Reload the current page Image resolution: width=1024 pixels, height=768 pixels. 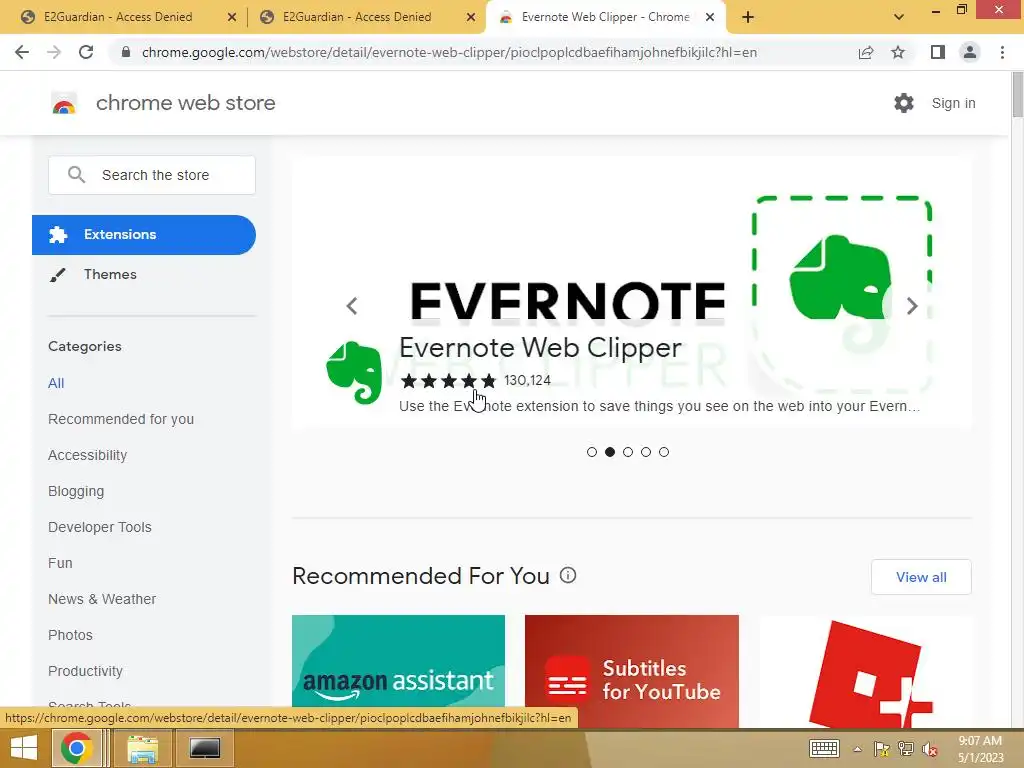(x=86, y=52)
